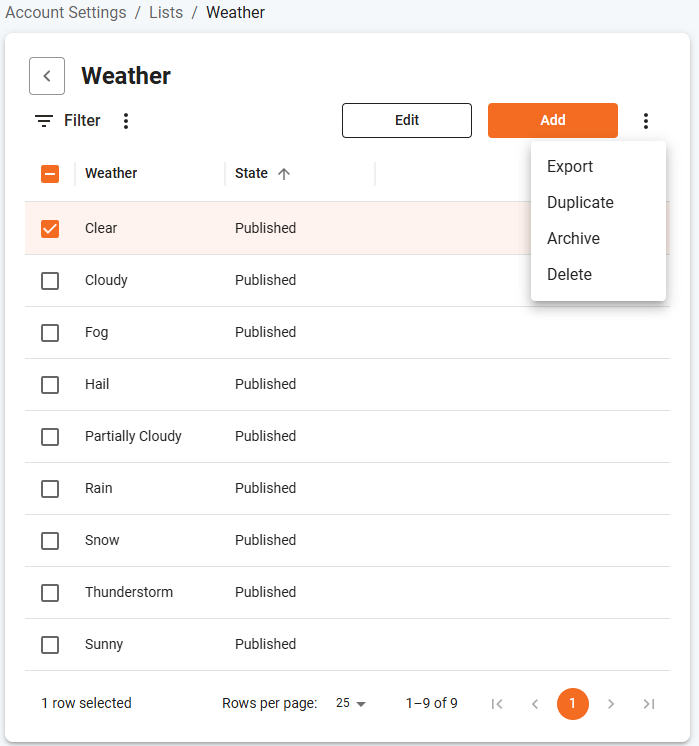The width and height of the screenshot is (699, 746).
Task: Click the three-dot menu beside Add button
Action: click(x=645, y=121)
